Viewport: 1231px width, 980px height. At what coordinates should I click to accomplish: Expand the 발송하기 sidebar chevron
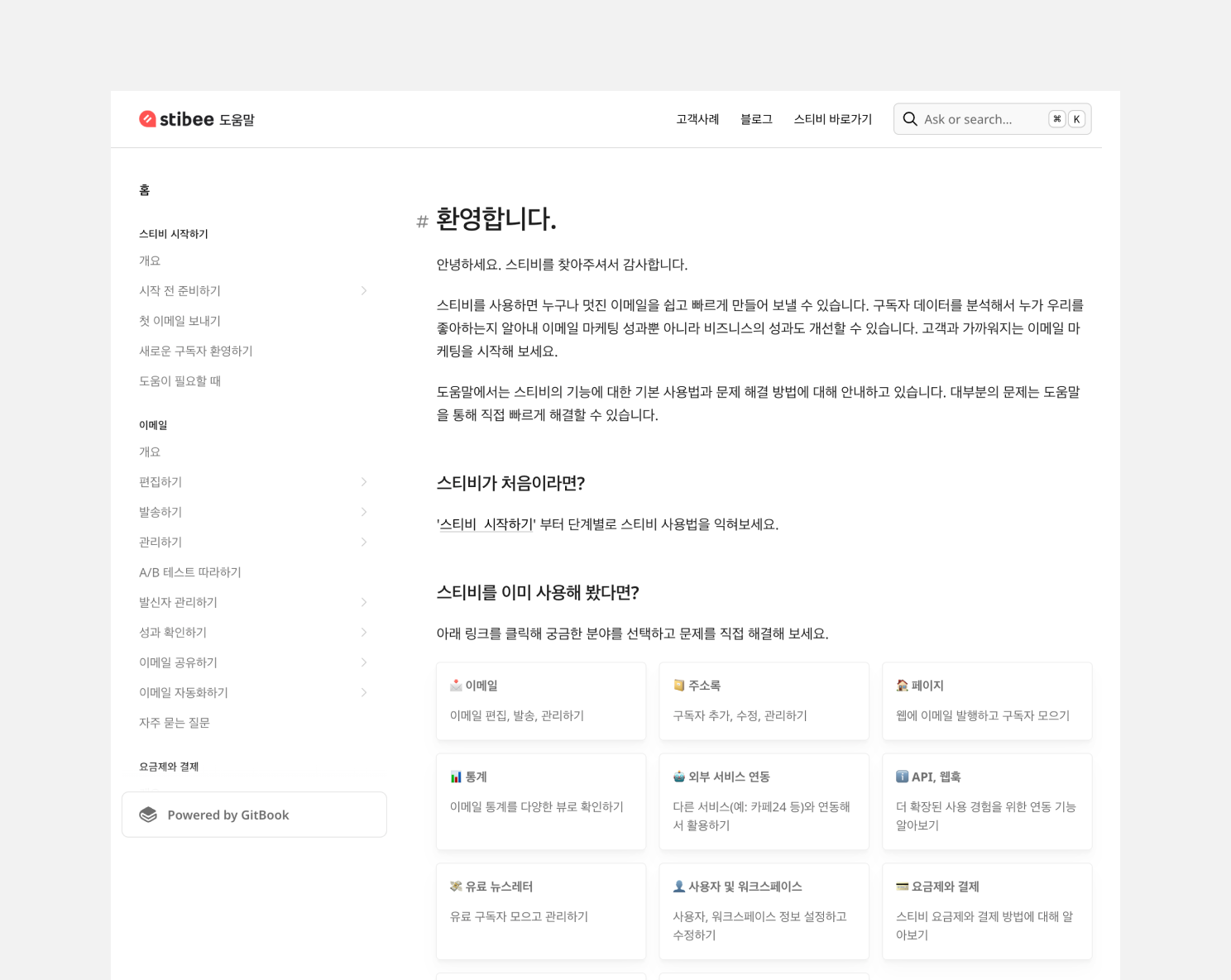(x=364, y=512)
